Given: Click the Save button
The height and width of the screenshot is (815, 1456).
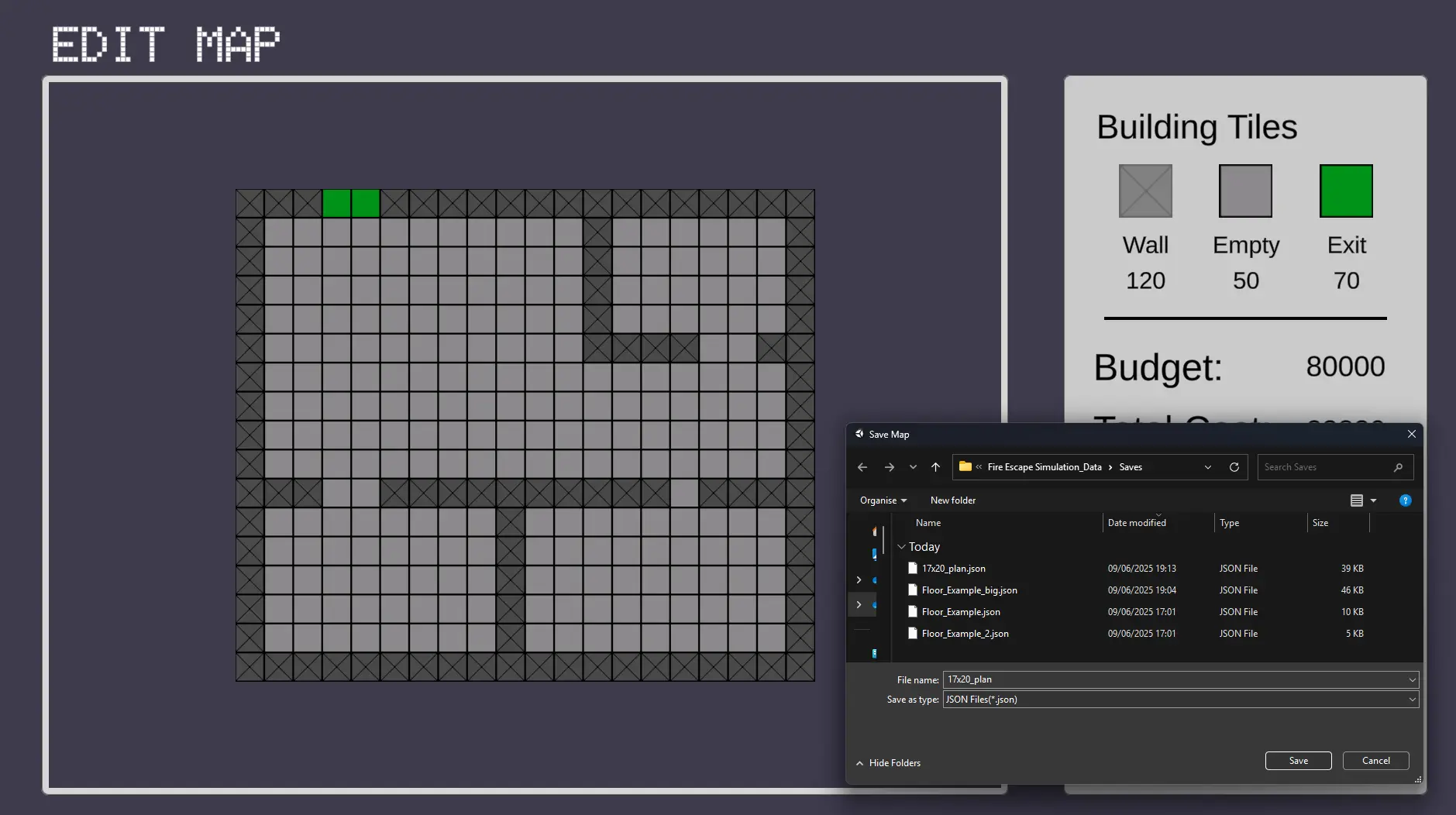Looking at the screenshot, I should pyautogui.click(x=1298, y=761).
